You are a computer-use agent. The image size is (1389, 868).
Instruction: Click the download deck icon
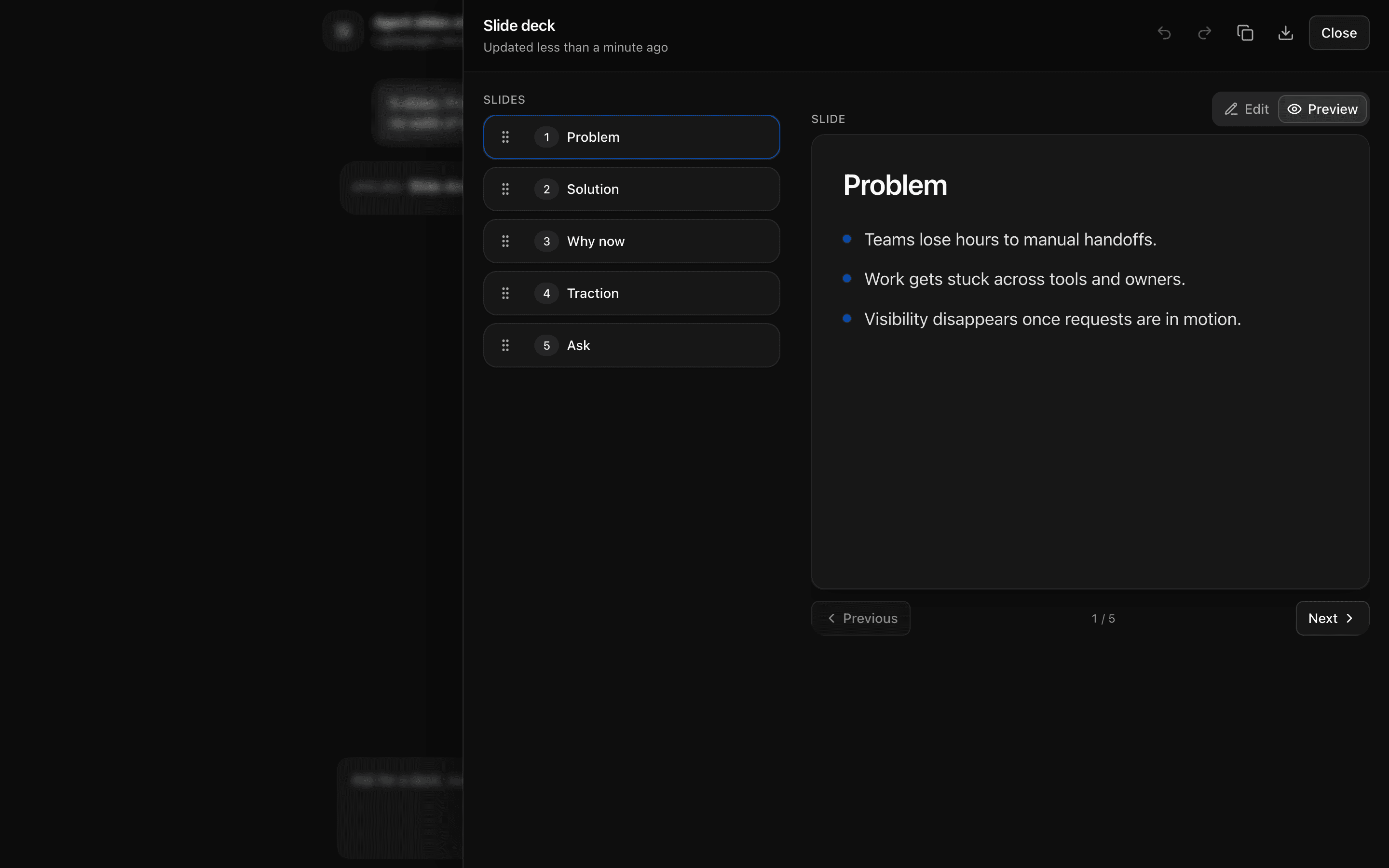click(x=1286, y=33)
